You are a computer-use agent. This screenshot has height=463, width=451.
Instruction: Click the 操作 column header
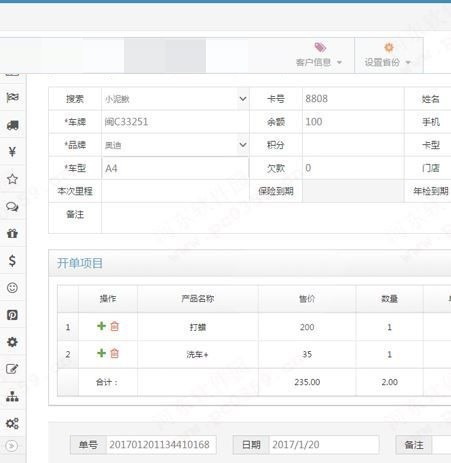pyautogui.click(x=108, y=299)
